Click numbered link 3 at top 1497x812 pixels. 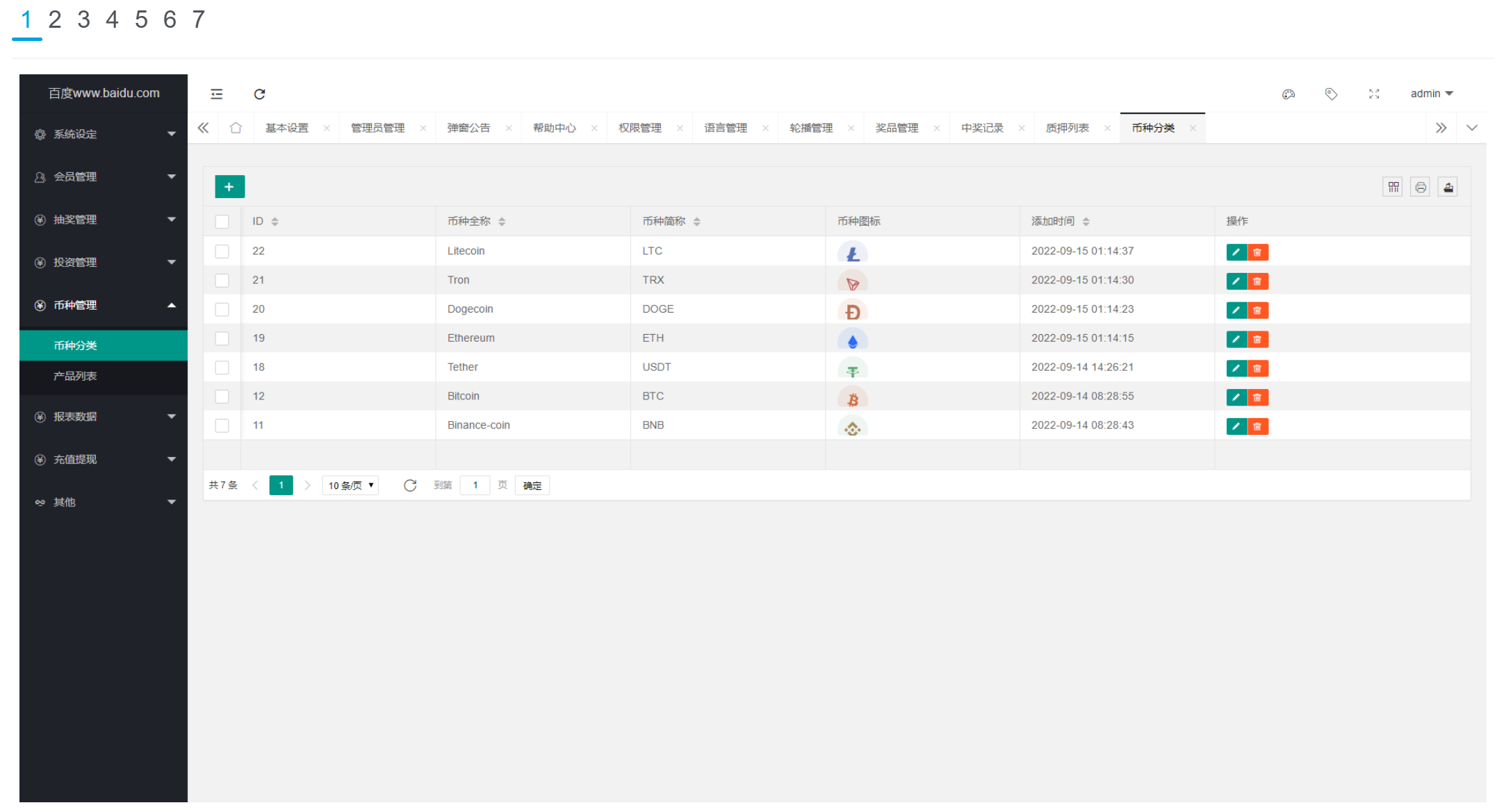tap(83, 19)
